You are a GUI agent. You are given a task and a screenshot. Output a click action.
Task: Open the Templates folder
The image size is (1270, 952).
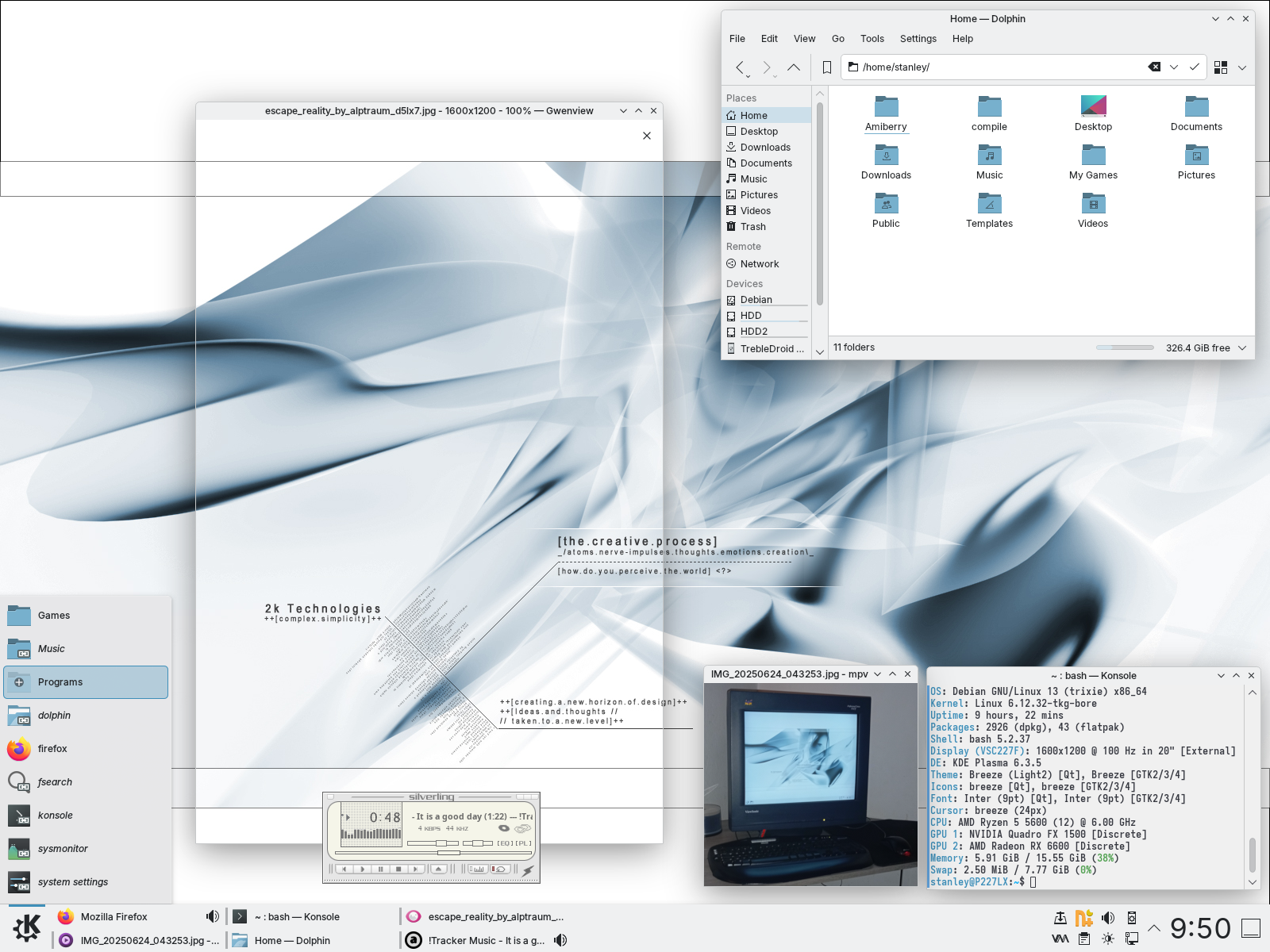pos(989,211)
